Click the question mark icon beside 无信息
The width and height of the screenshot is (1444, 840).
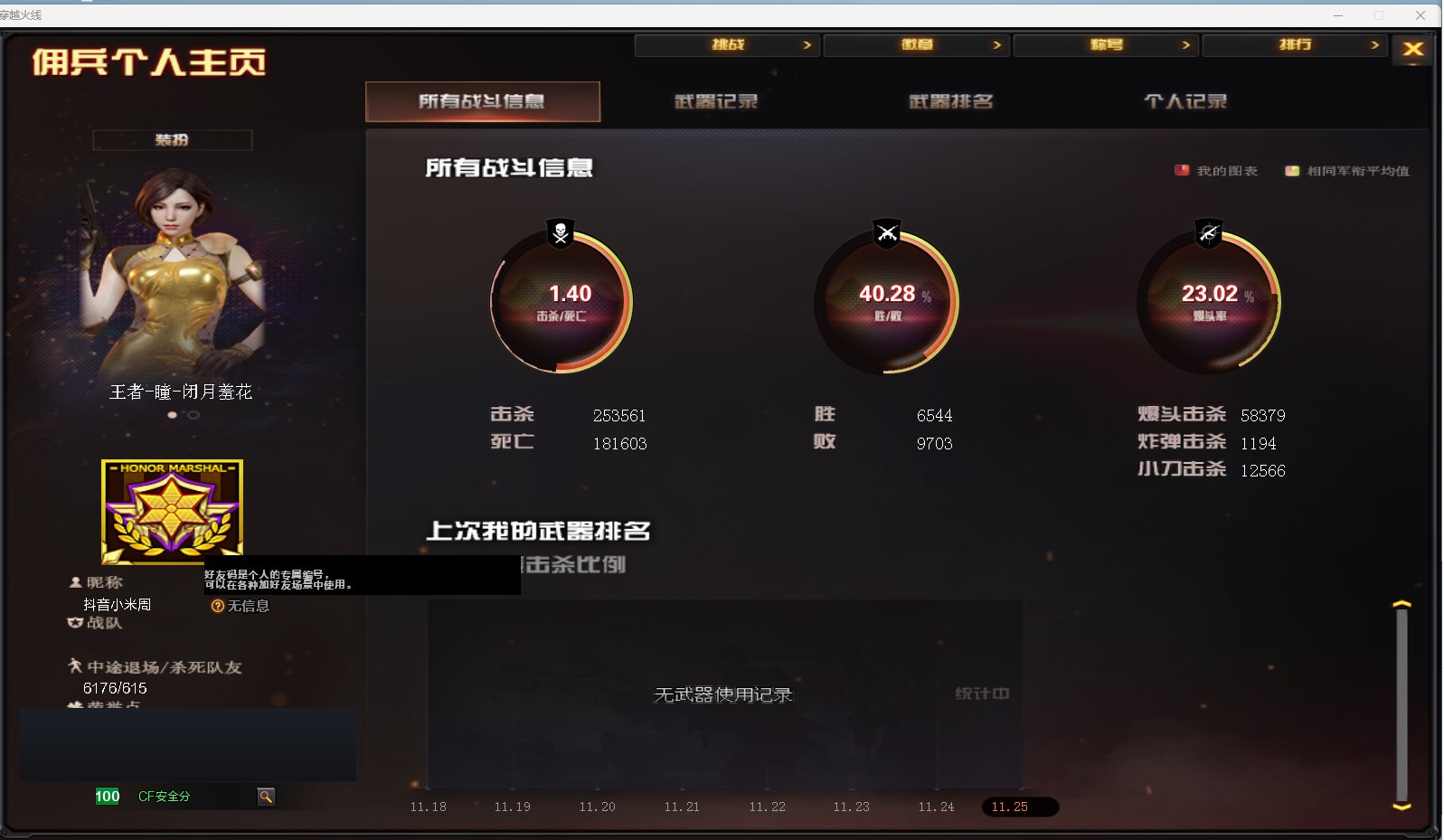(x=217, y=606)
